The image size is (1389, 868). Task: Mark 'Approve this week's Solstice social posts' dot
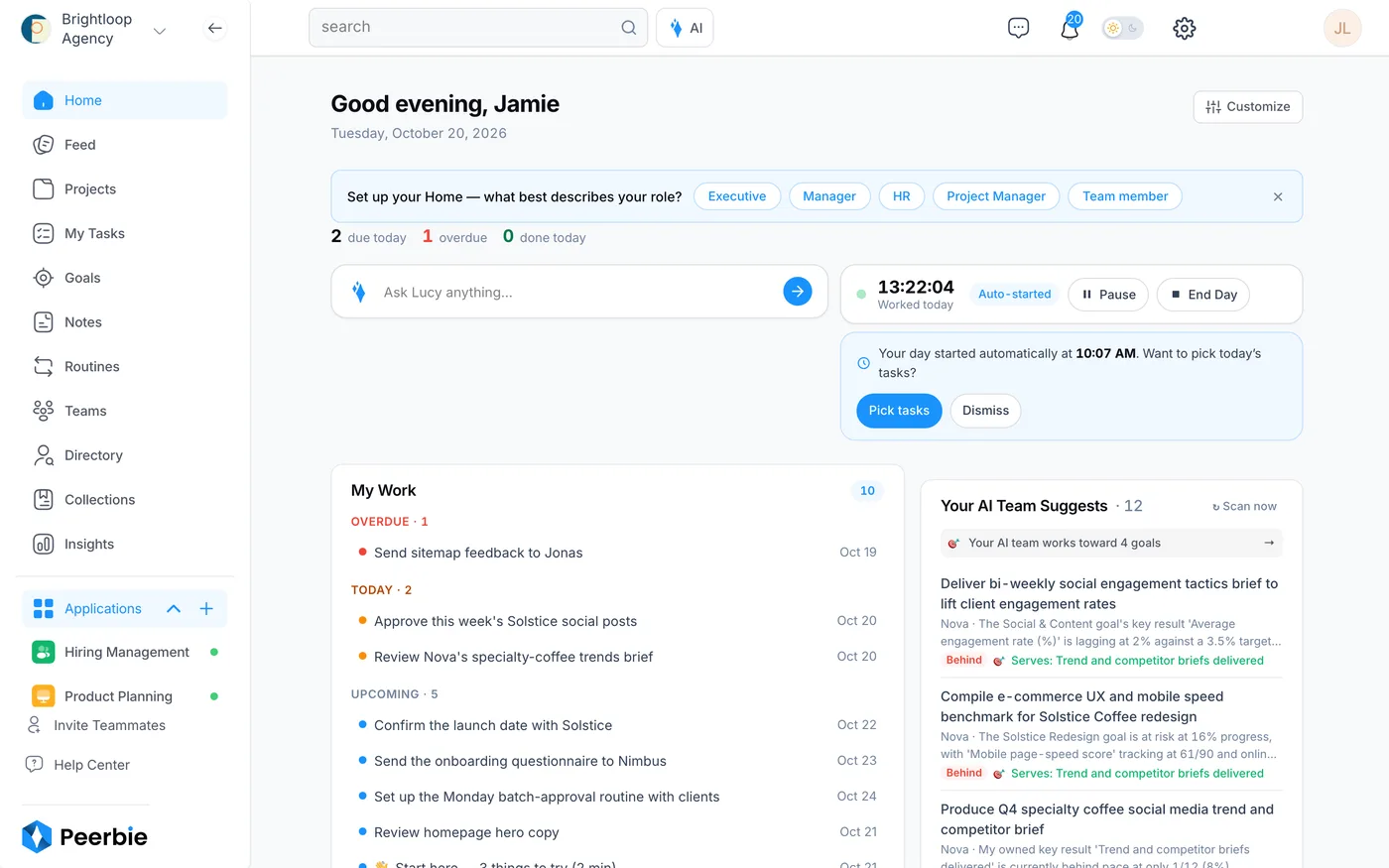362,620
